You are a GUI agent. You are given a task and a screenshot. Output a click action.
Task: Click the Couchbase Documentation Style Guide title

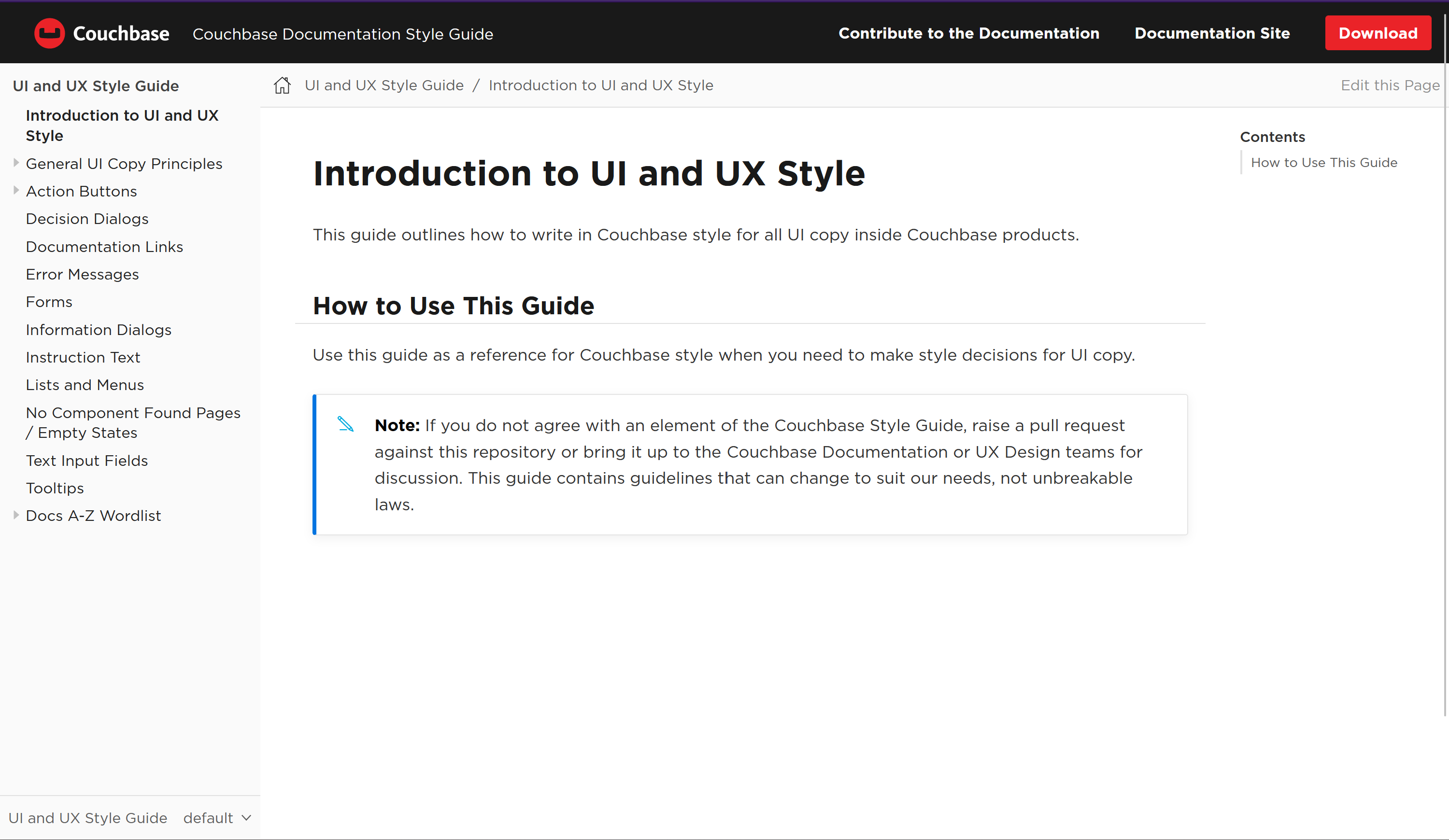(343, 34)
